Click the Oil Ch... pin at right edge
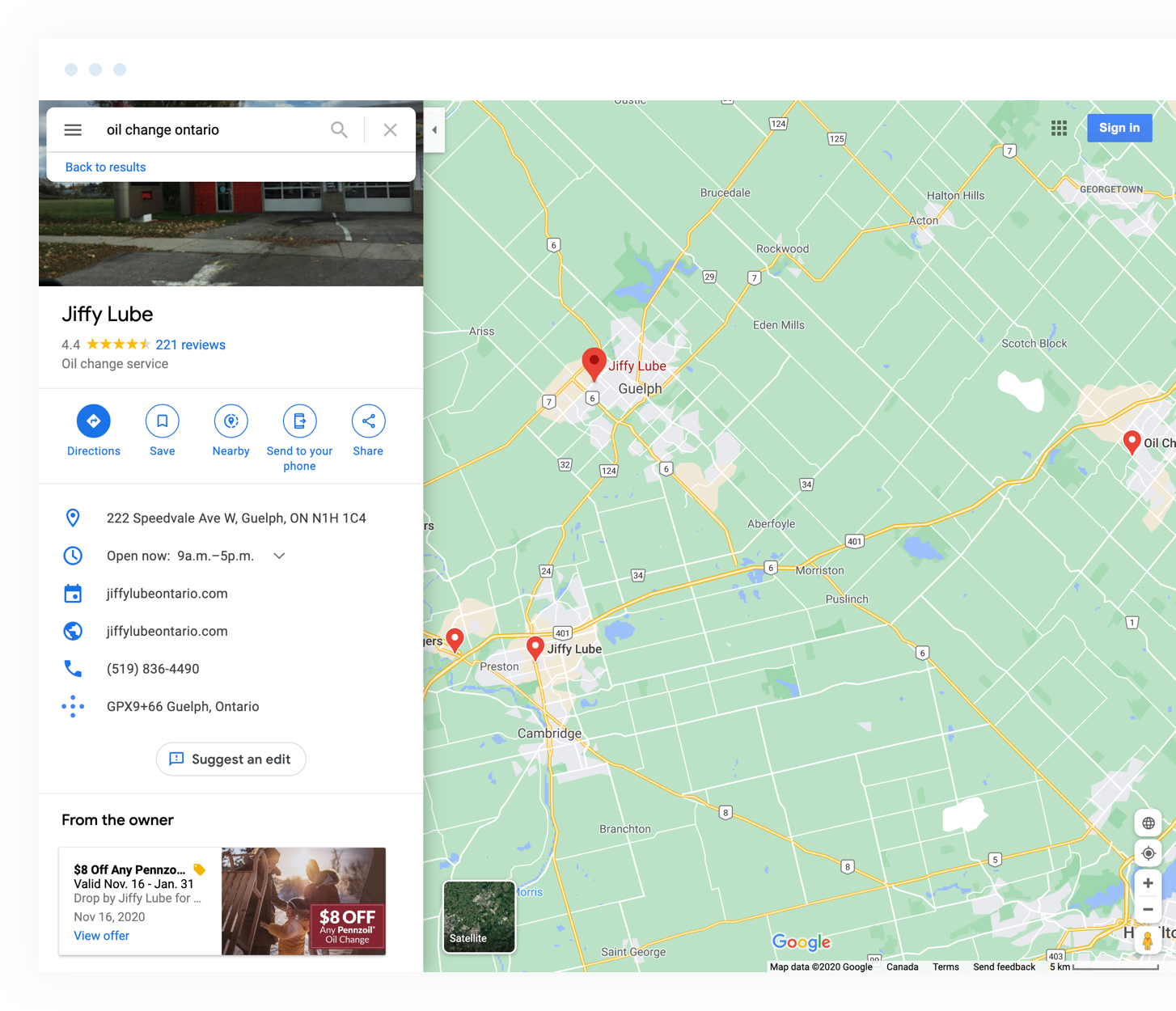This screenshot has width=1176, height=1011. click(1132, 442)
